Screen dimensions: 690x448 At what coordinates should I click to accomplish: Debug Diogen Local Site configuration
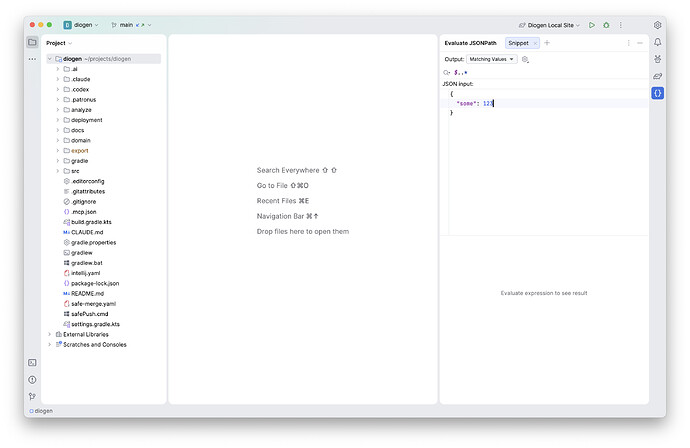[x=606, y=25]
